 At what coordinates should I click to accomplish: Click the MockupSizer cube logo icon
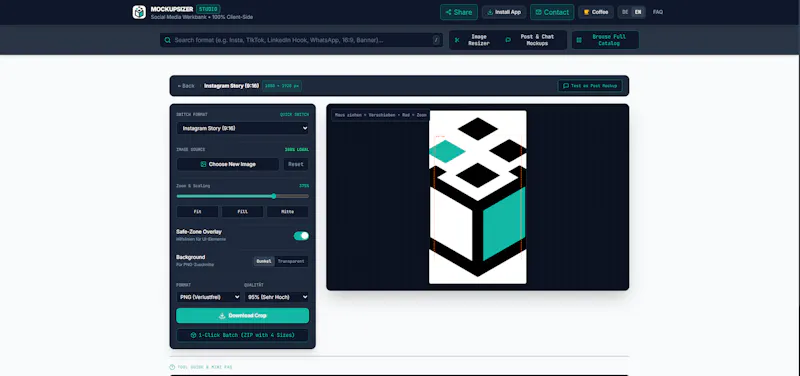point(139,12)
